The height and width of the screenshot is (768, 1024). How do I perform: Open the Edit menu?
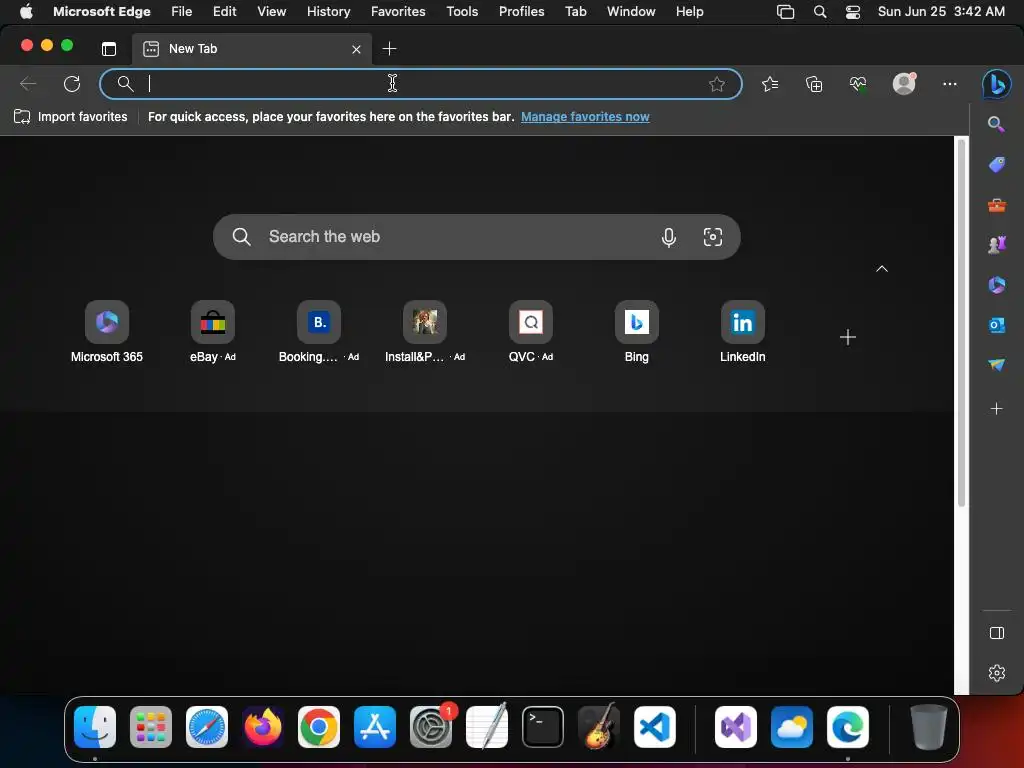point(225,12)
